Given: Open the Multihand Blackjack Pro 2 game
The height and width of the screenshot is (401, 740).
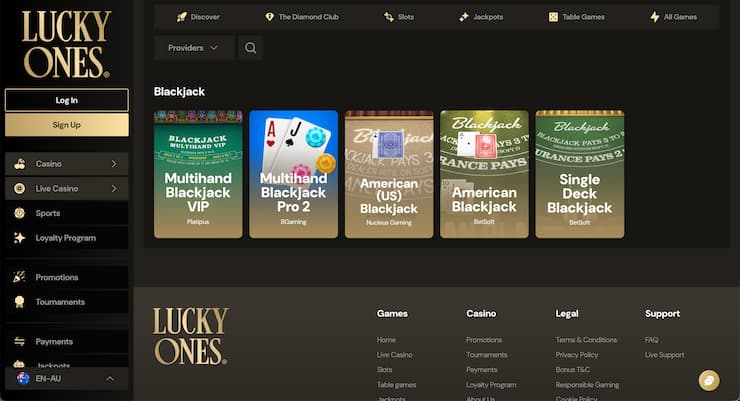Looking at the screenshot, I should (x=294, y=174).
